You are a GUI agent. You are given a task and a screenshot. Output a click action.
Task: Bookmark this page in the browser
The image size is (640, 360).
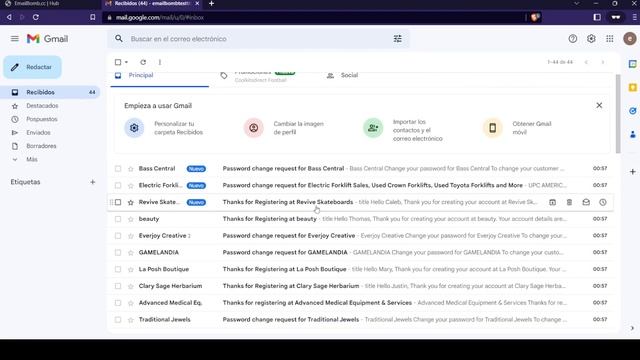(93, 17)
